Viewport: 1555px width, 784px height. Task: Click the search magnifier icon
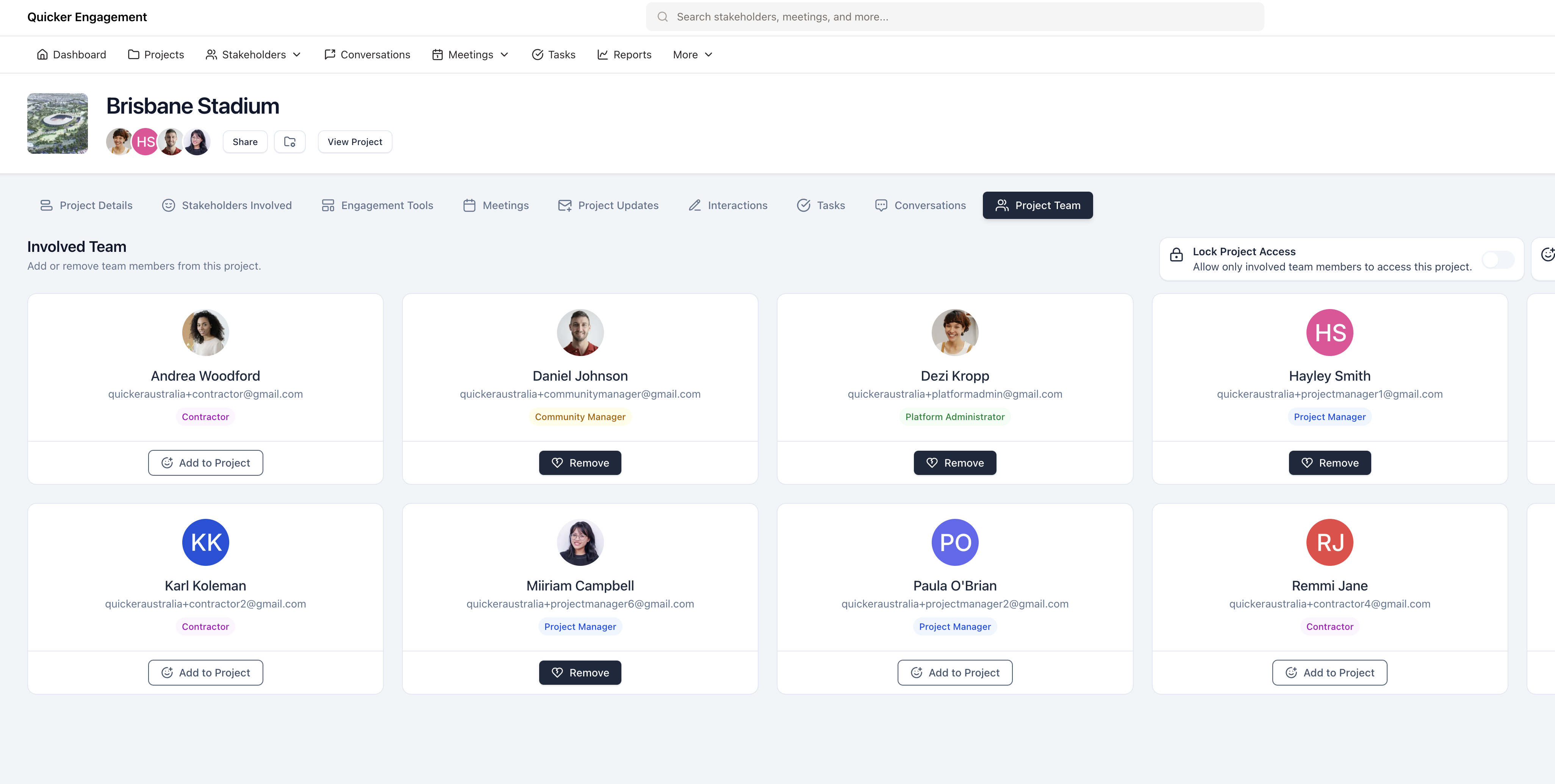(x=662, y=17)
